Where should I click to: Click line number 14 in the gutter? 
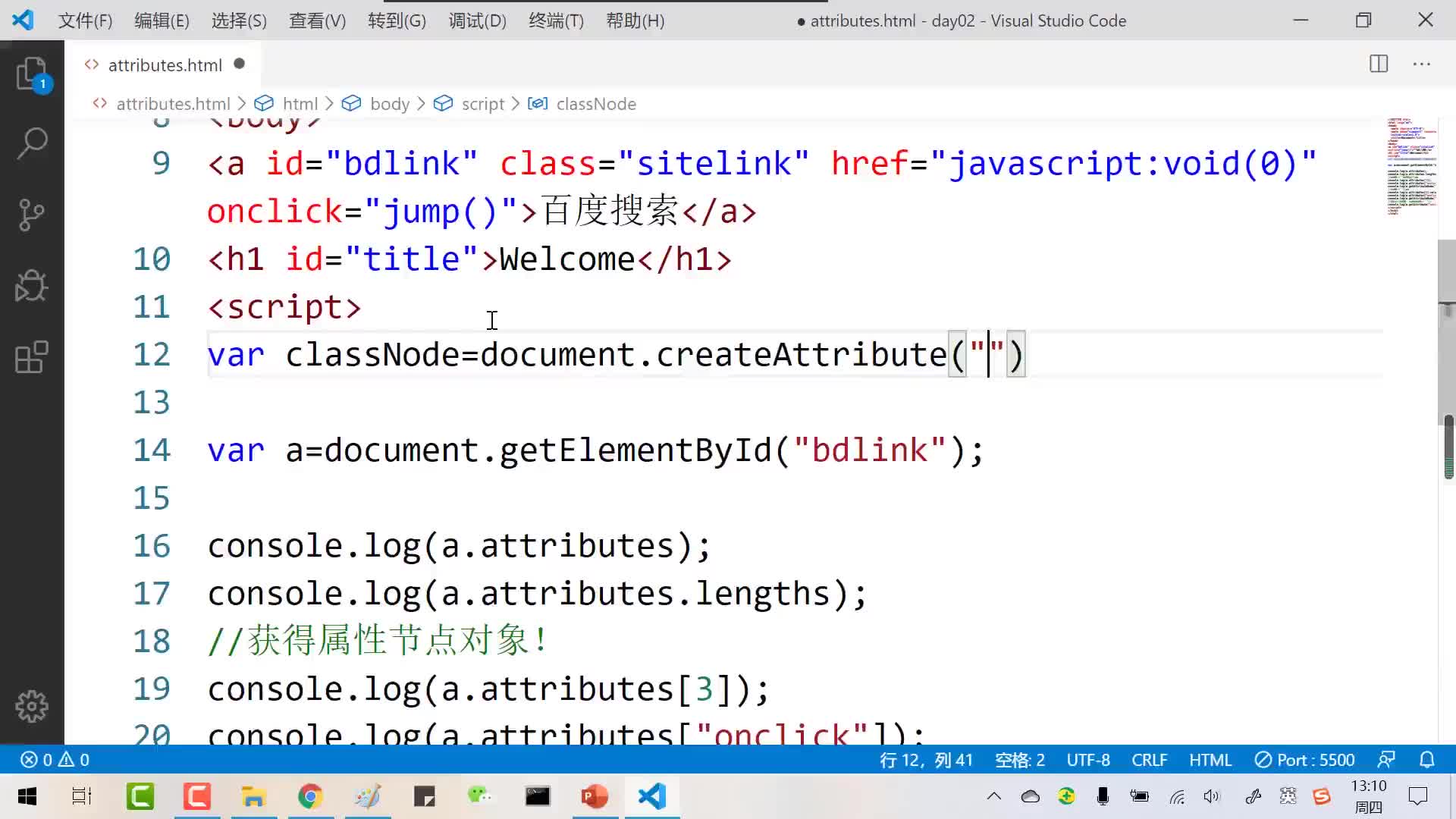tap(152, 450)
